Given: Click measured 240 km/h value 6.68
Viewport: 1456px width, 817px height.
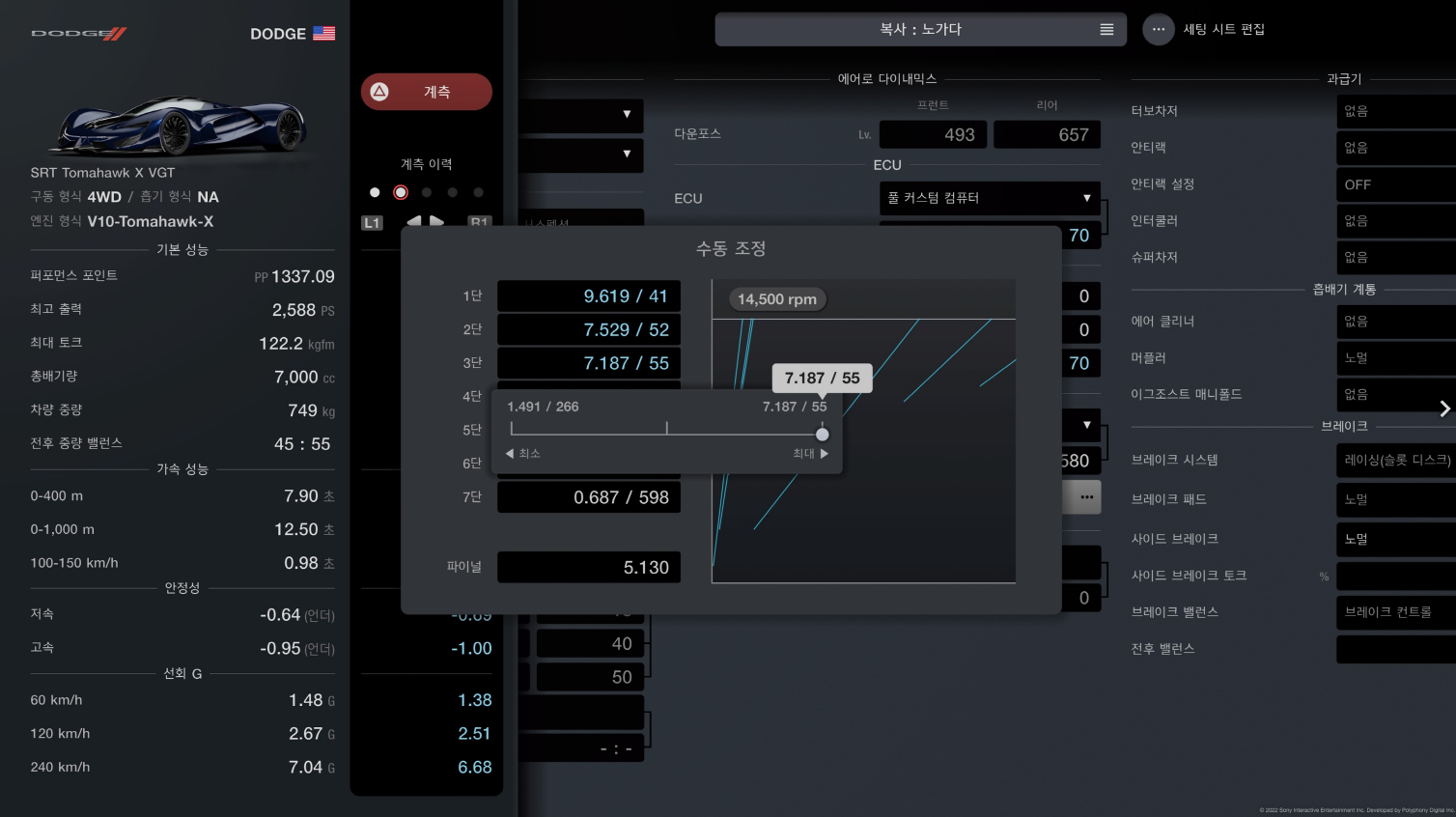Looking at the screenshot, I should click(474, 767).
